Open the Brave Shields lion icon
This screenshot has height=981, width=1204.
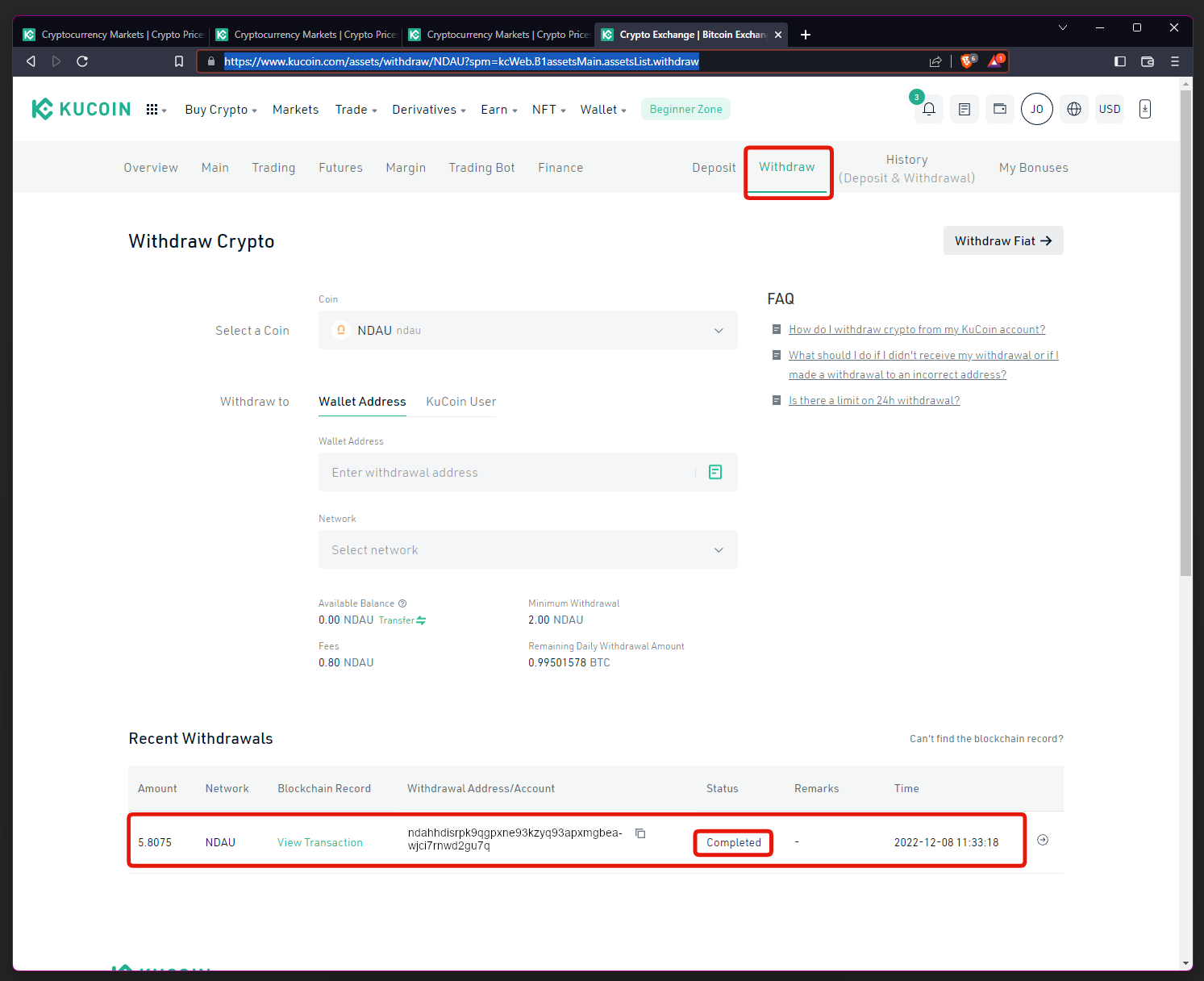click(969, 61)
